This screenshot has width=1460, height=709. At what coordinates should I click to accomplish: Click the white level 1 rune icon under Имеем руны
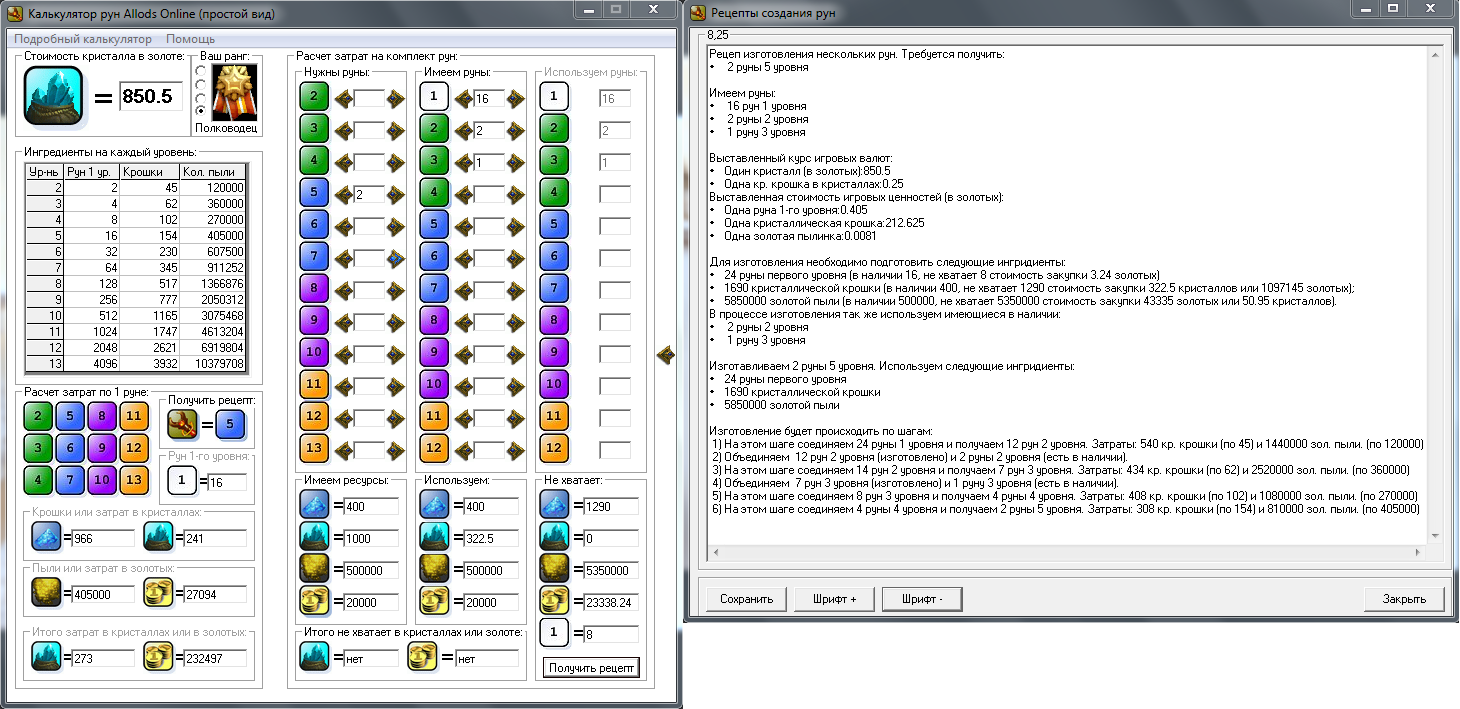pyautogui.click(x=434, y=98)
